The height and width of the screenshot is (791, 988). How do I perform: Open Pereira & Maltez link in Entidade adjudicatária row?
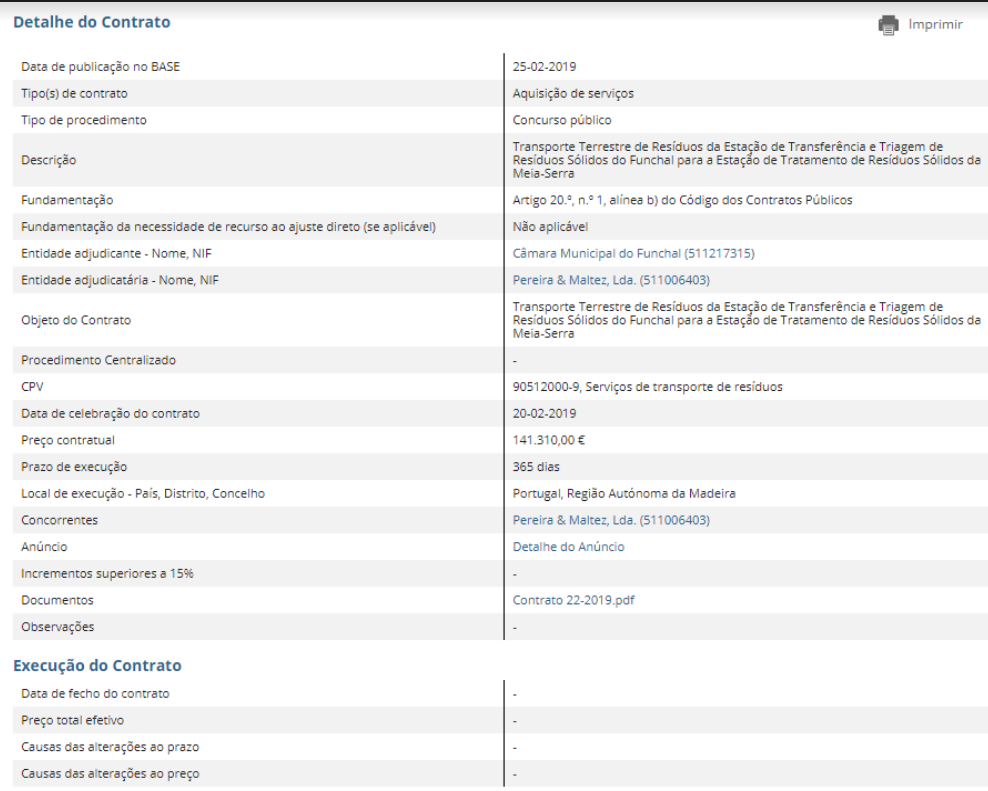pos(611,280)
